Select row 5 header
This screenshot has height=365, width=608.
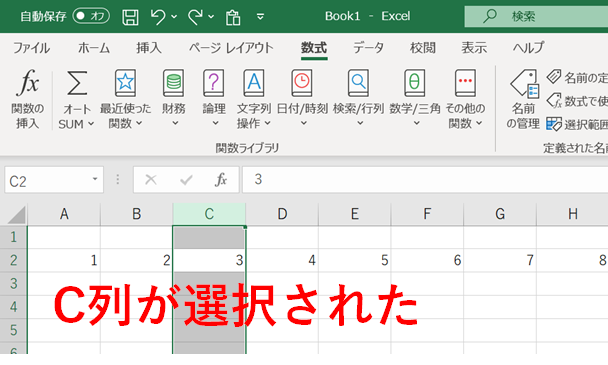tap(14, 330)
